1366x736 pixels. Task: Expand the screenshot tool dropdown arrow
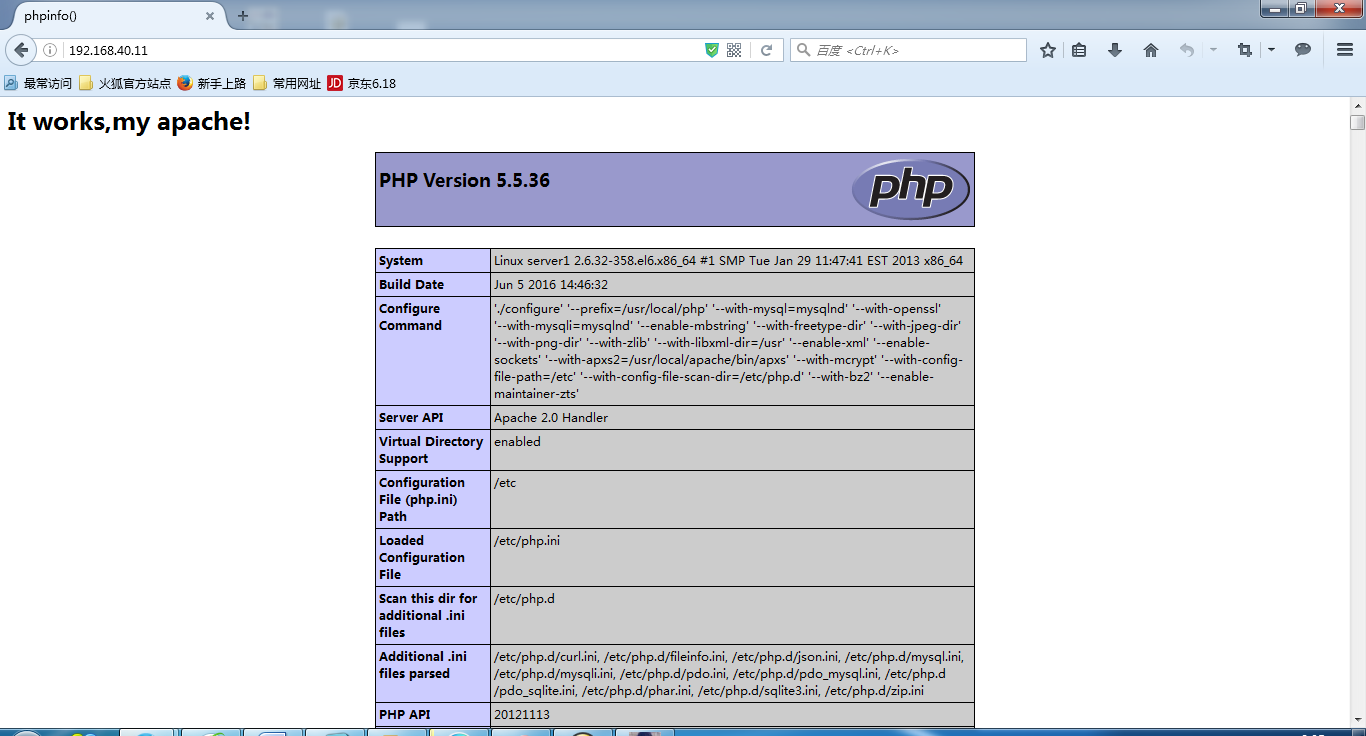(1271, 49)
